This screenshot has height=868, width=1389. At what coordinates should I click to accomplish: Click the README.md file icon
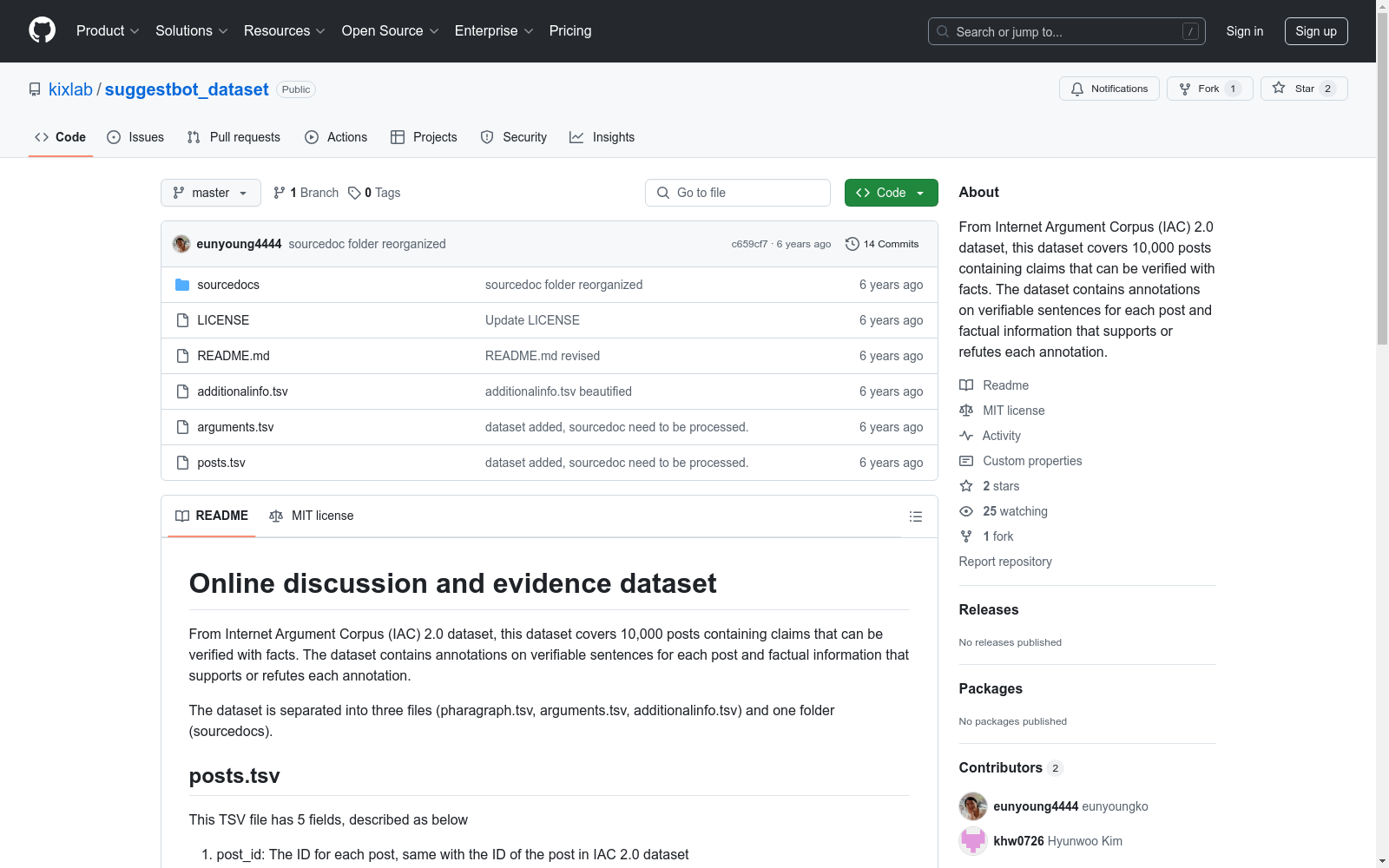pos(182,356)
